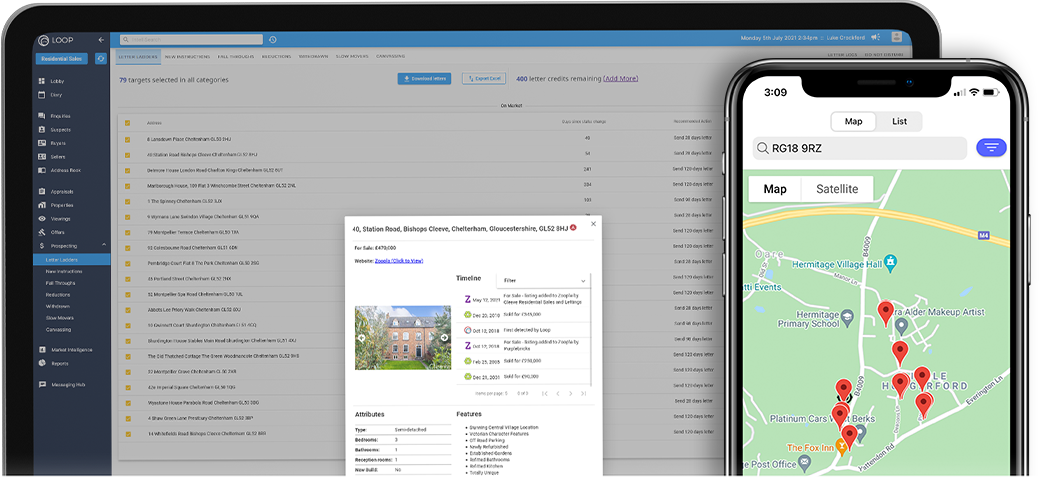Uncheck the 14 Whitefields Road checkbox
1039x477 pixels.
click(127, 434)
